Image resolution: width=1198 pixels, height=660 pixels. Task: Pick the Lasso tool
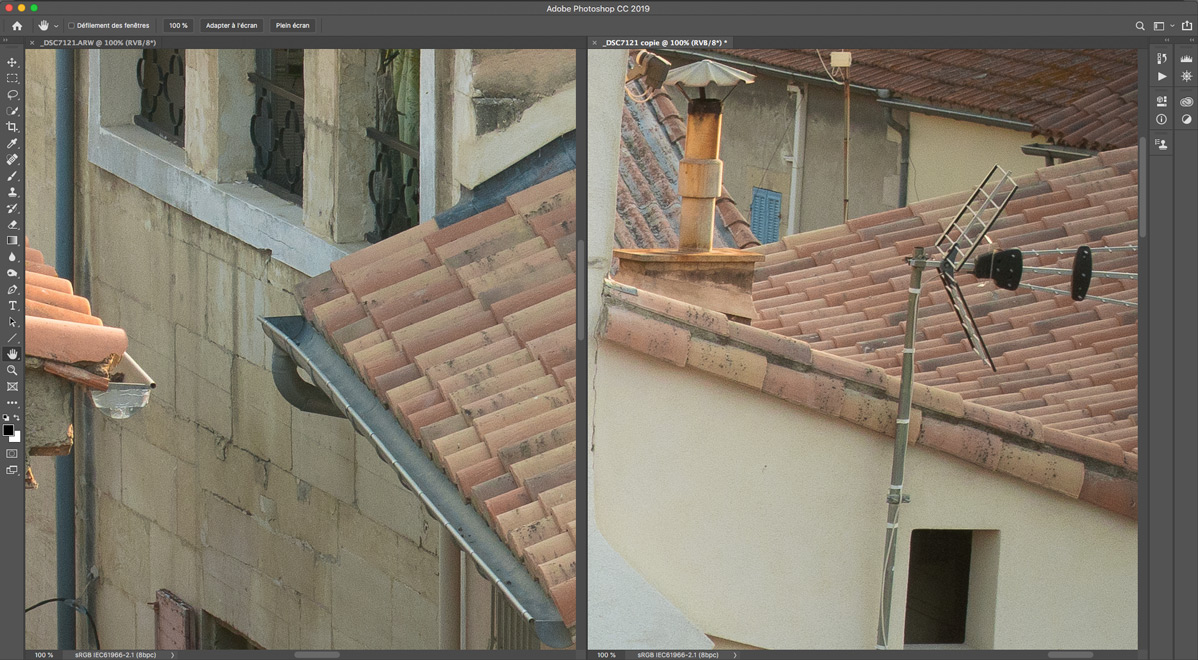[x=12, y=94]
